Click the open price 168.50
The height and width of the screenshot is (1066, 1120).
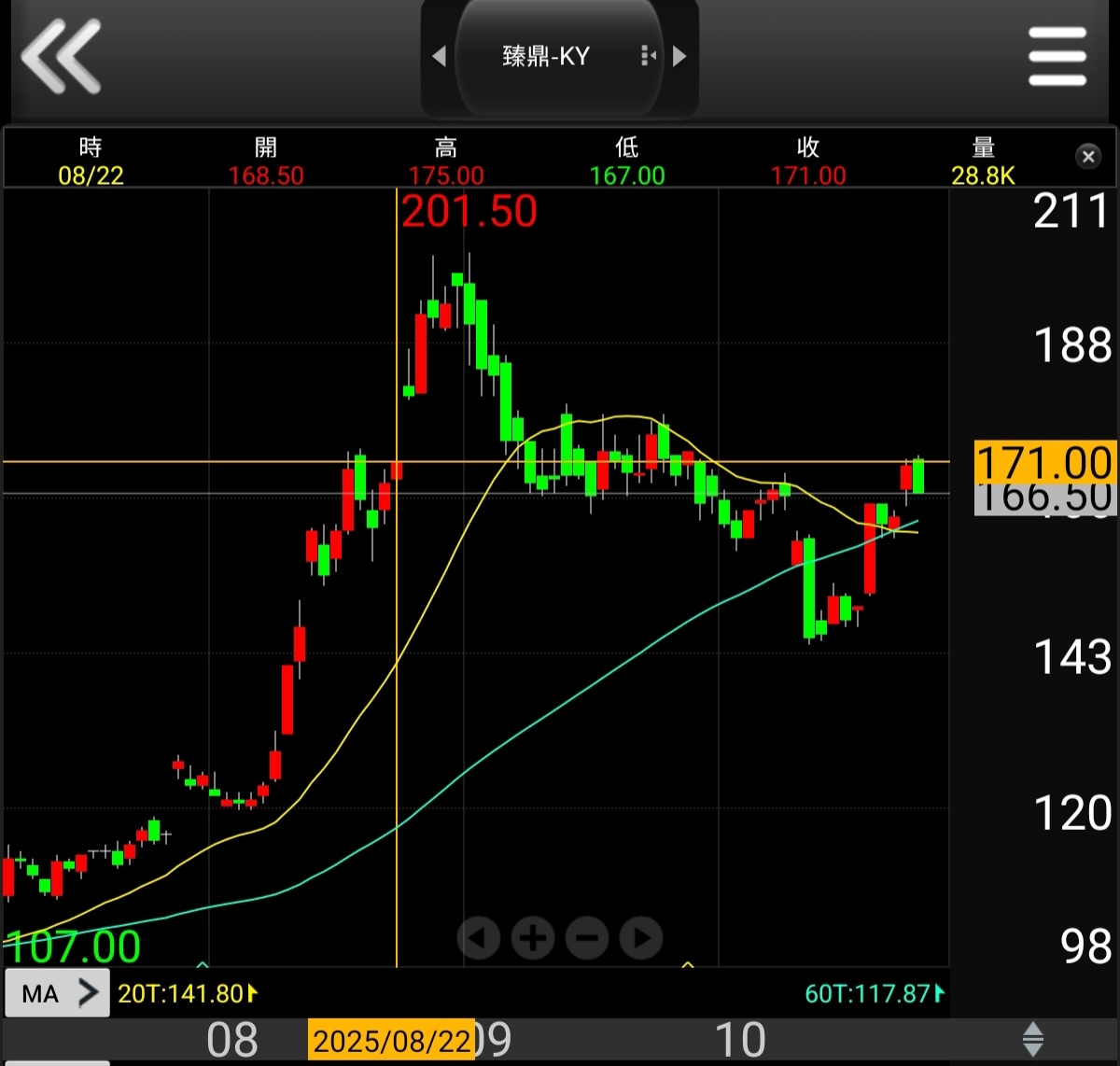[266, 175]
